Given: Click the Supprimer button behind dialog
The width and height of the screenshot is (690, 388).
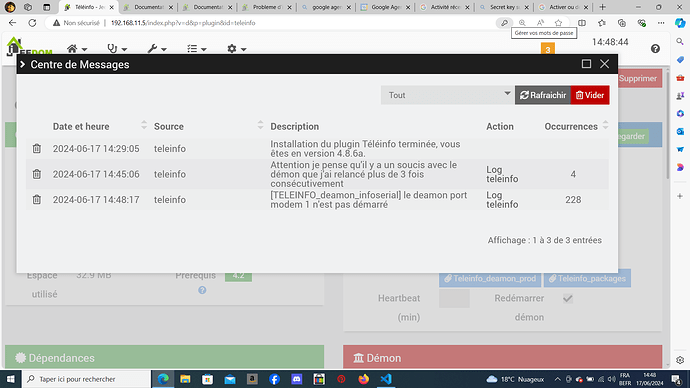Looking at the screenshot, I should click(x=640, y=78).
